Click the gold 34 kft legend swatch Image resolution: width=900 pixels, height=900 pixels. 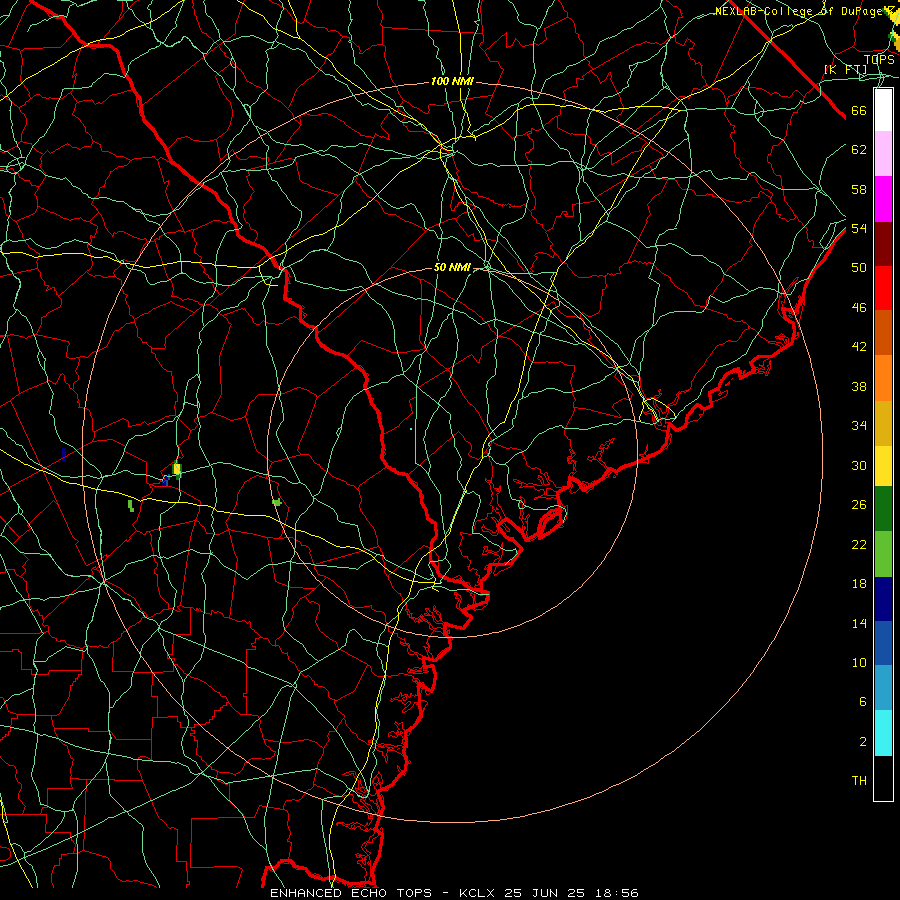coord(883,424)
